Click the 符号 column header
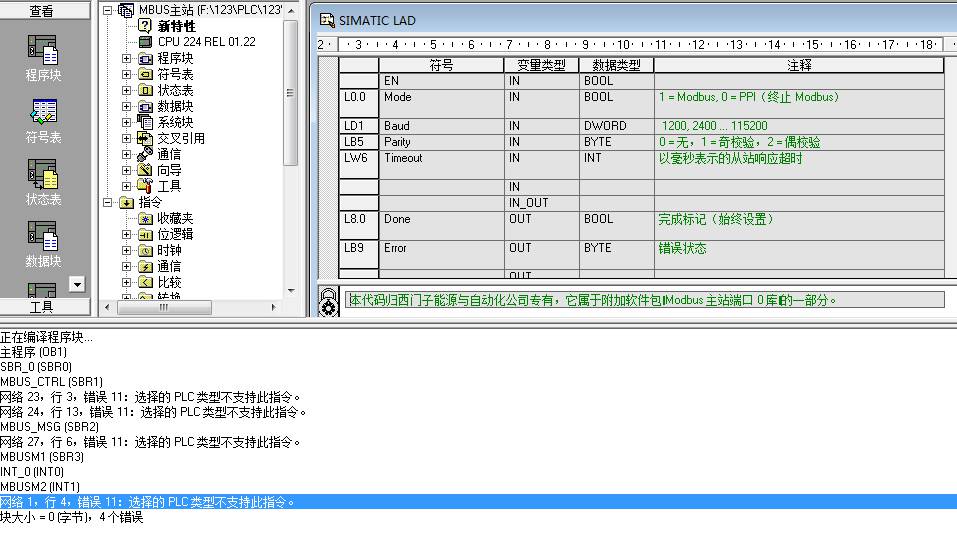957x551 pixels. tap(441, 65)
